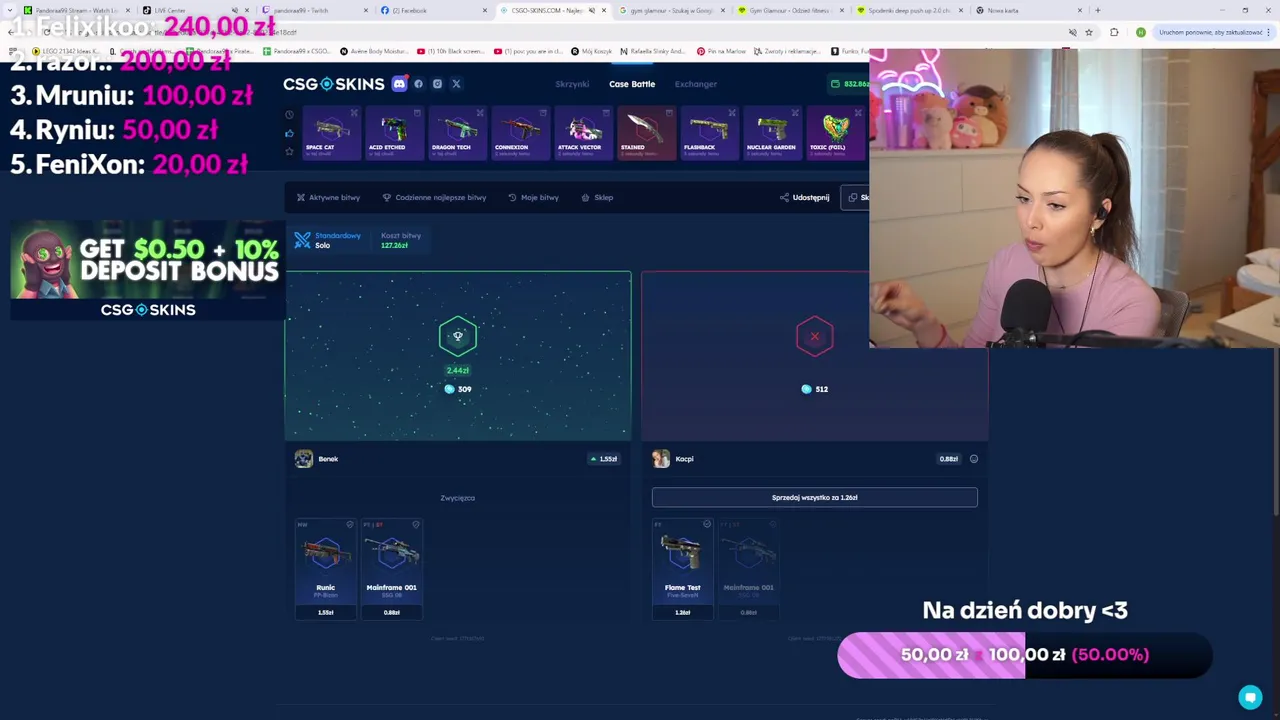The height and width of the screenshot is (720, 1280).
Task: Click Sprzedaj wszystko za 1.26zł button
Action: 814,497
